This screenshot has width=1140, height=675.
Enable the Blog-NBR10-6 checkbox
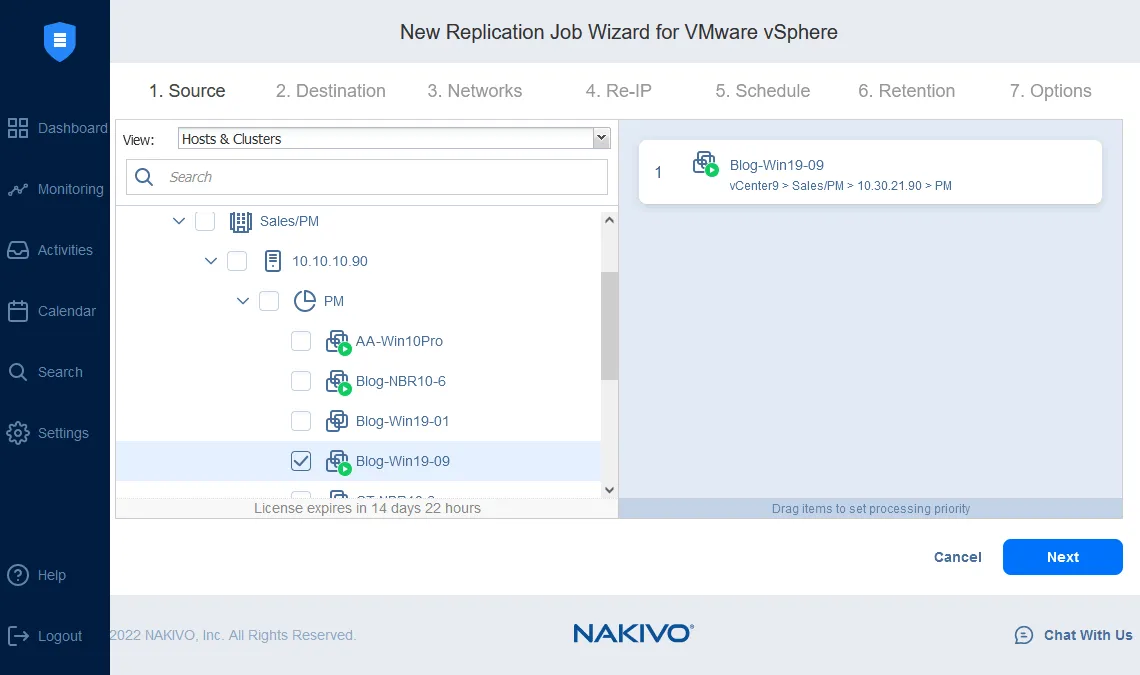coord(301,381)
